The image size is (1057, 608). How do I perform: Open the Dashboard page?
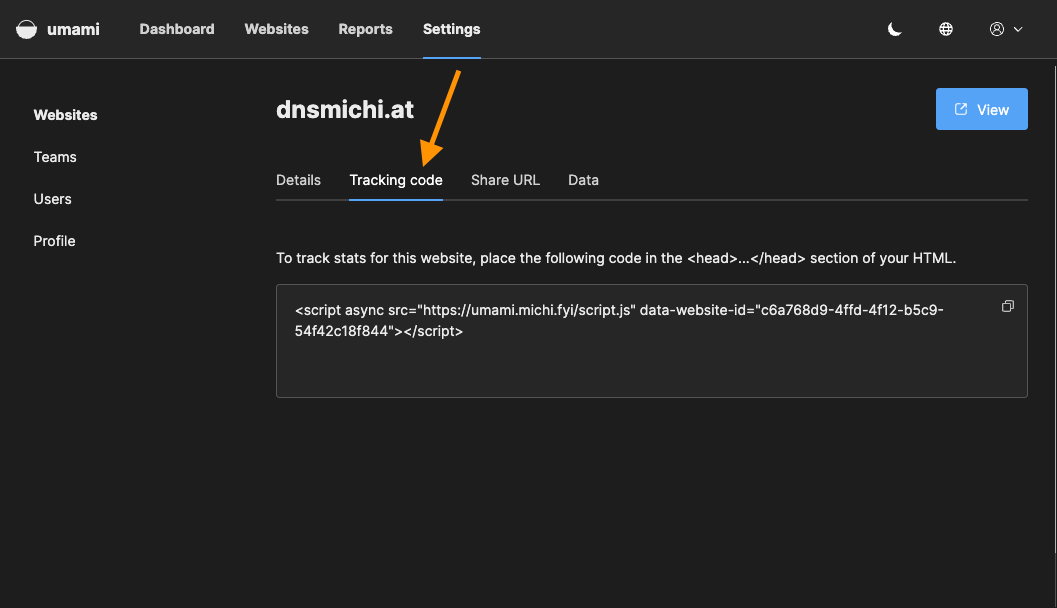177,29
